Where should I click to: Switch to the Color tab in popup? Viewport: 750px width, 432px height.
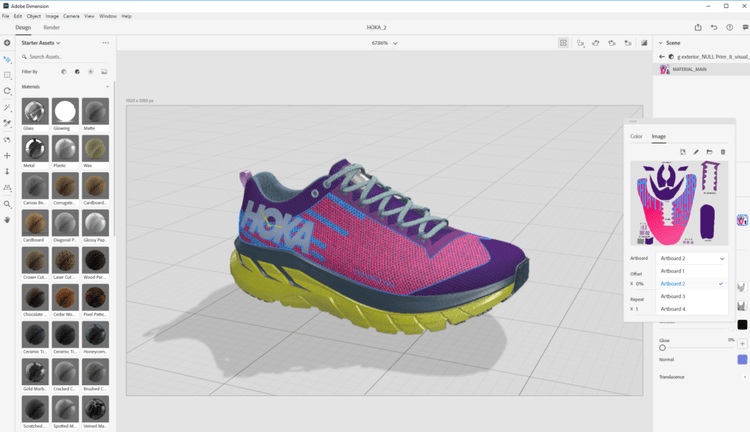[636, 136]
